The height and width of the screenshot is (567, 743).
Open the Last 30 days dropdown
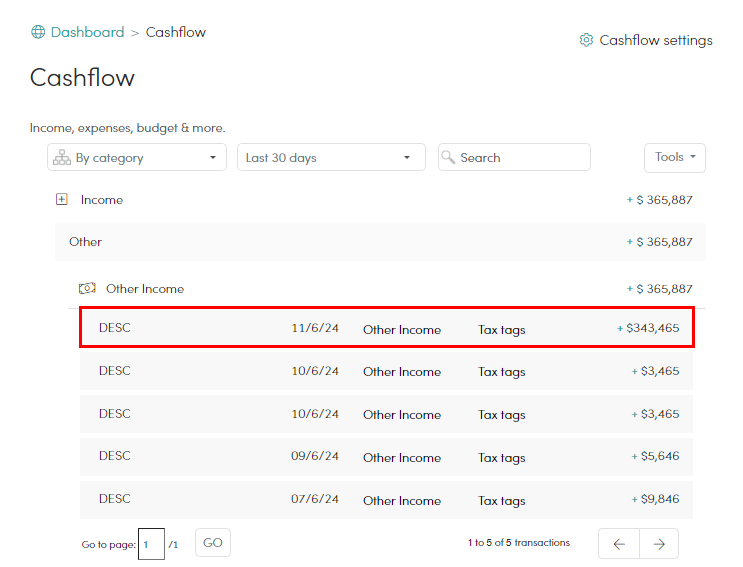(x=331, y=157)
